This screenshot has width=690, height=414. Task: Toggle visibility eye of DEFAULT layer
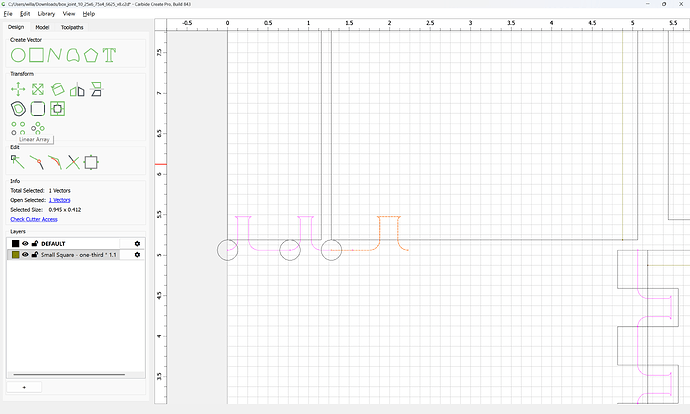tap(25, 243)
